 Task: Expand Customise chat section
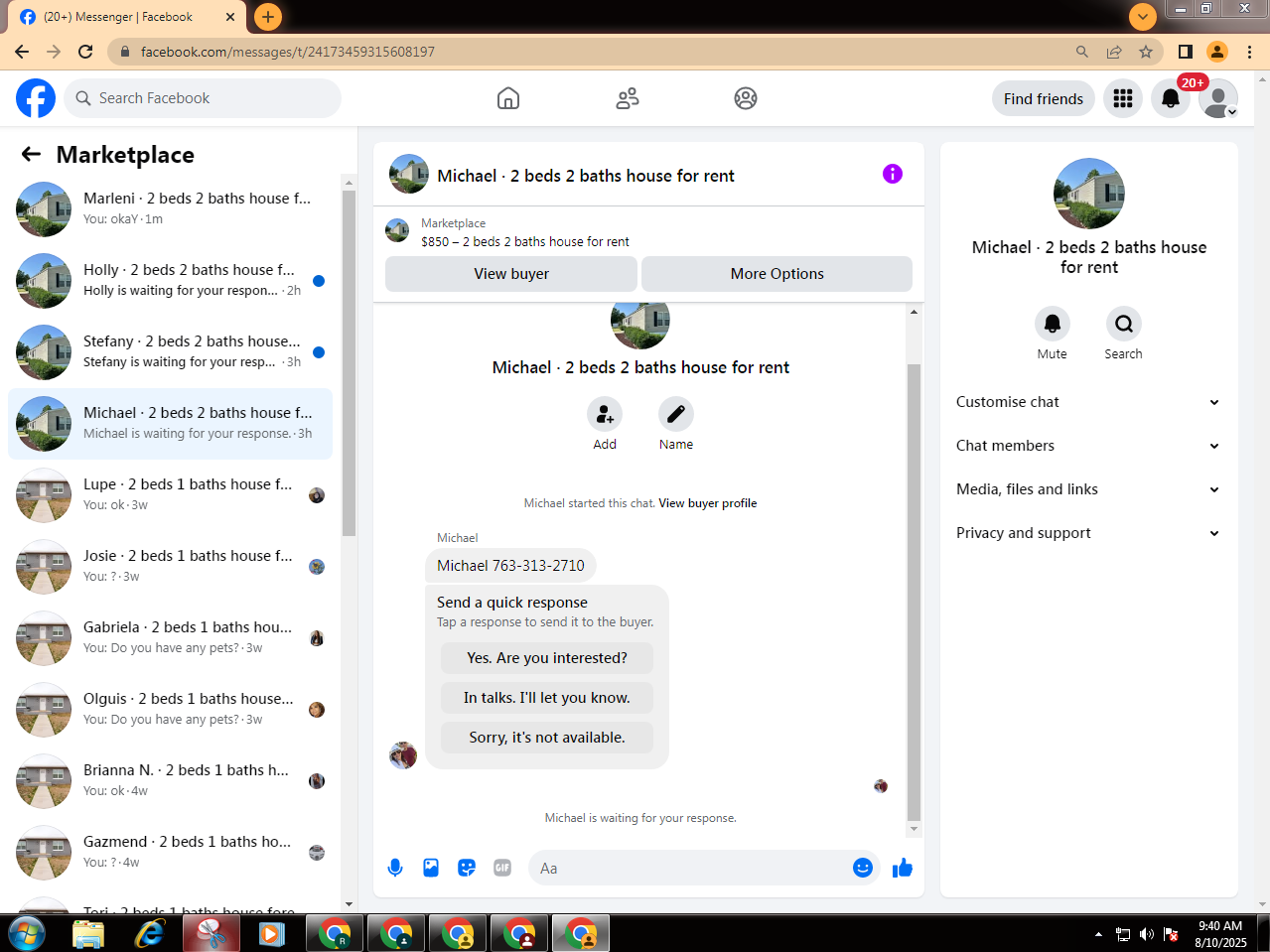[1088, 402]
